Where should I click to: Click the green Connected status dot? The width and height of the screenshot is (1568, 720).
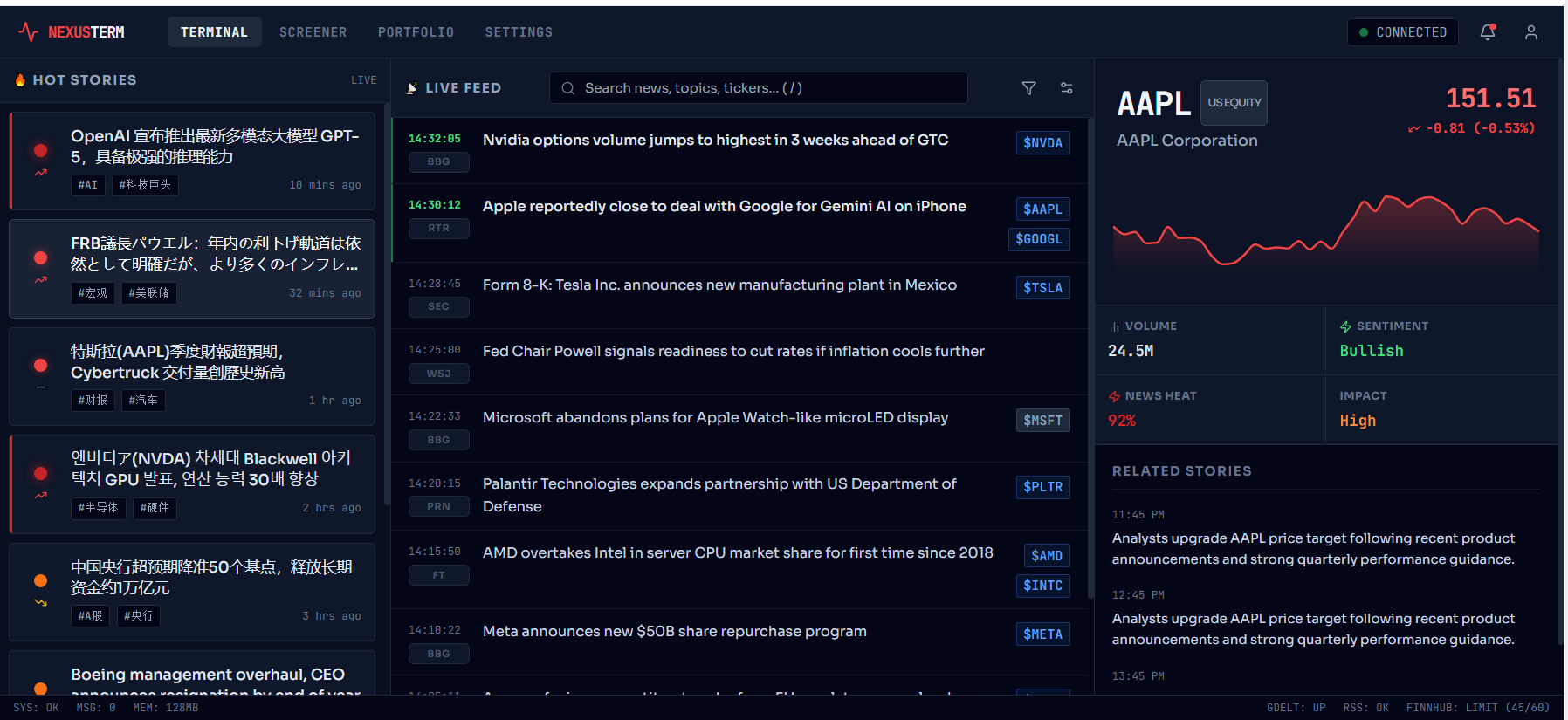pyautogui.click(x=1364, y=32)
